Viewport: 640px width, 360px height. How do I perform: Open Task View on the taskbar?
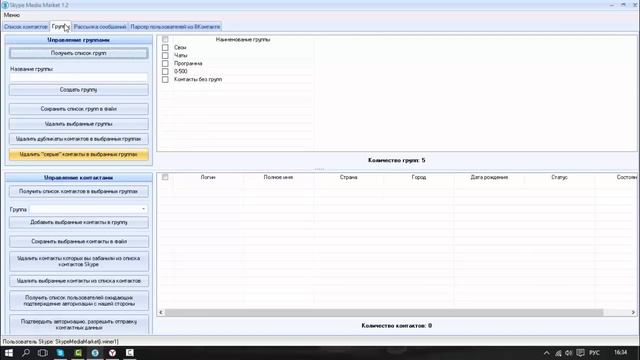coord(42,353)
